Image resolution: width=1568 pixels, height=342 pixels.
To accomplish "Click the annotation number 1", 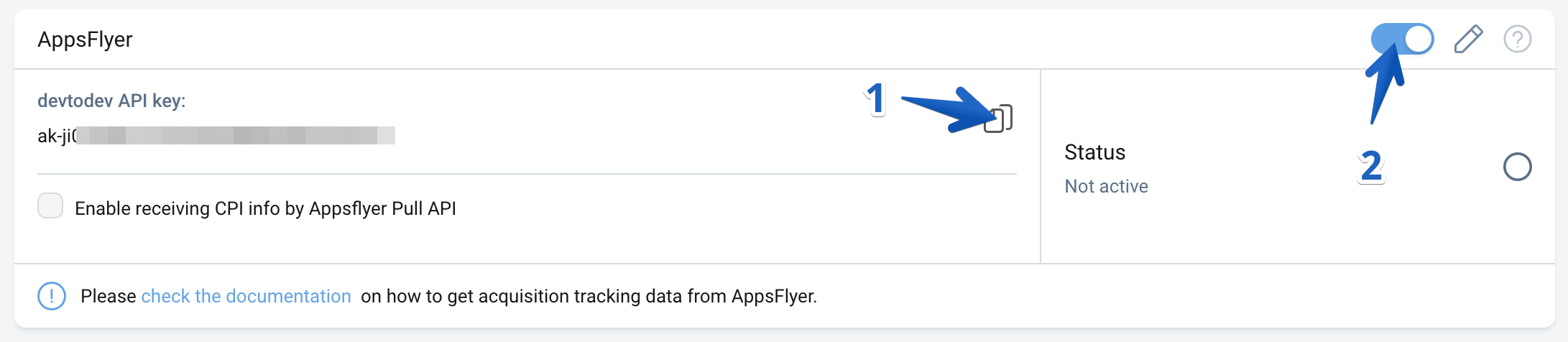I will [875, 98].
